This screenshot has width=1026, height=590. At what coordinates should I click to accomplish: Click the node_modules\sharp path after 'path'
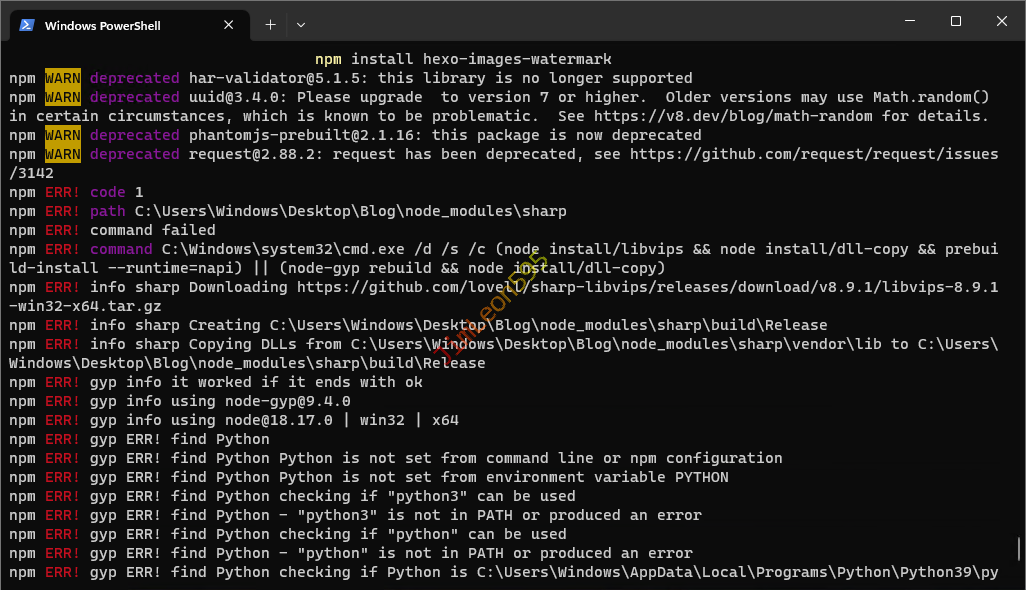tap(350, 211)
